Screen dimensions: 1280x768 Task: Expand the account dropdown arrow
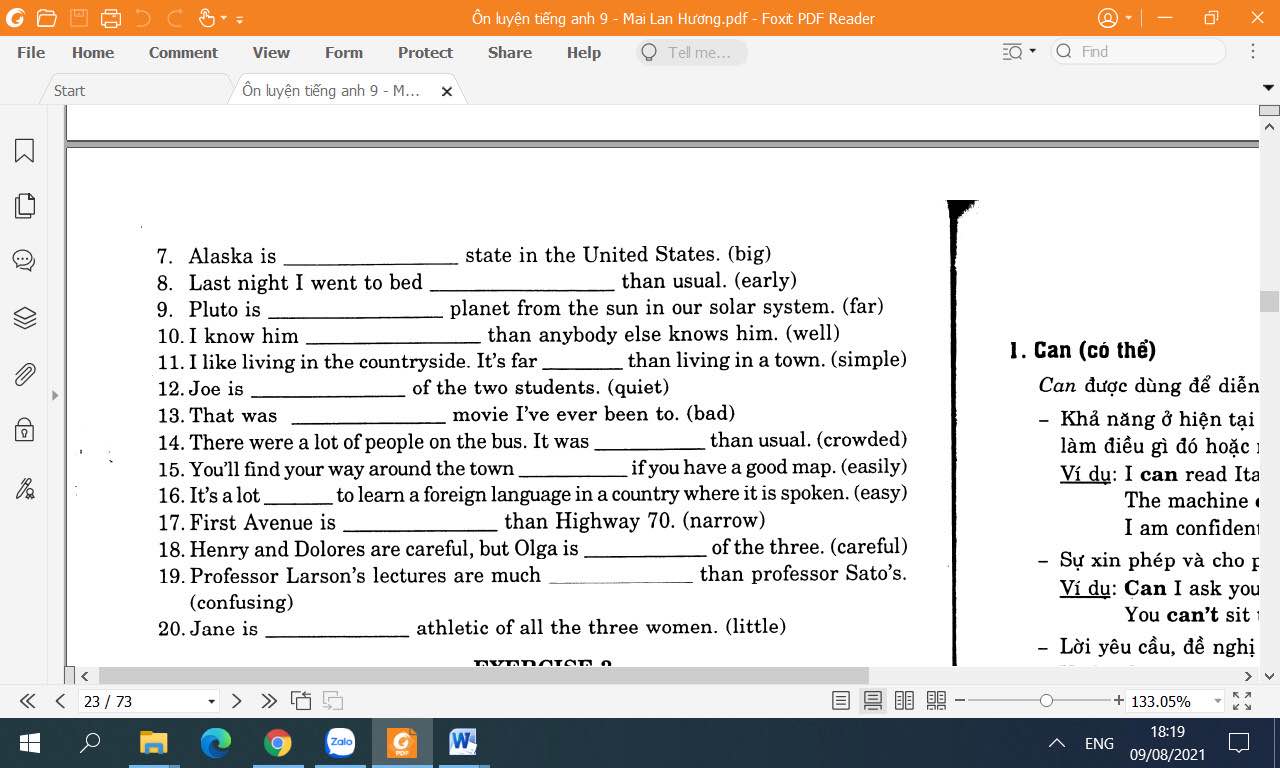click(1129, 18)
